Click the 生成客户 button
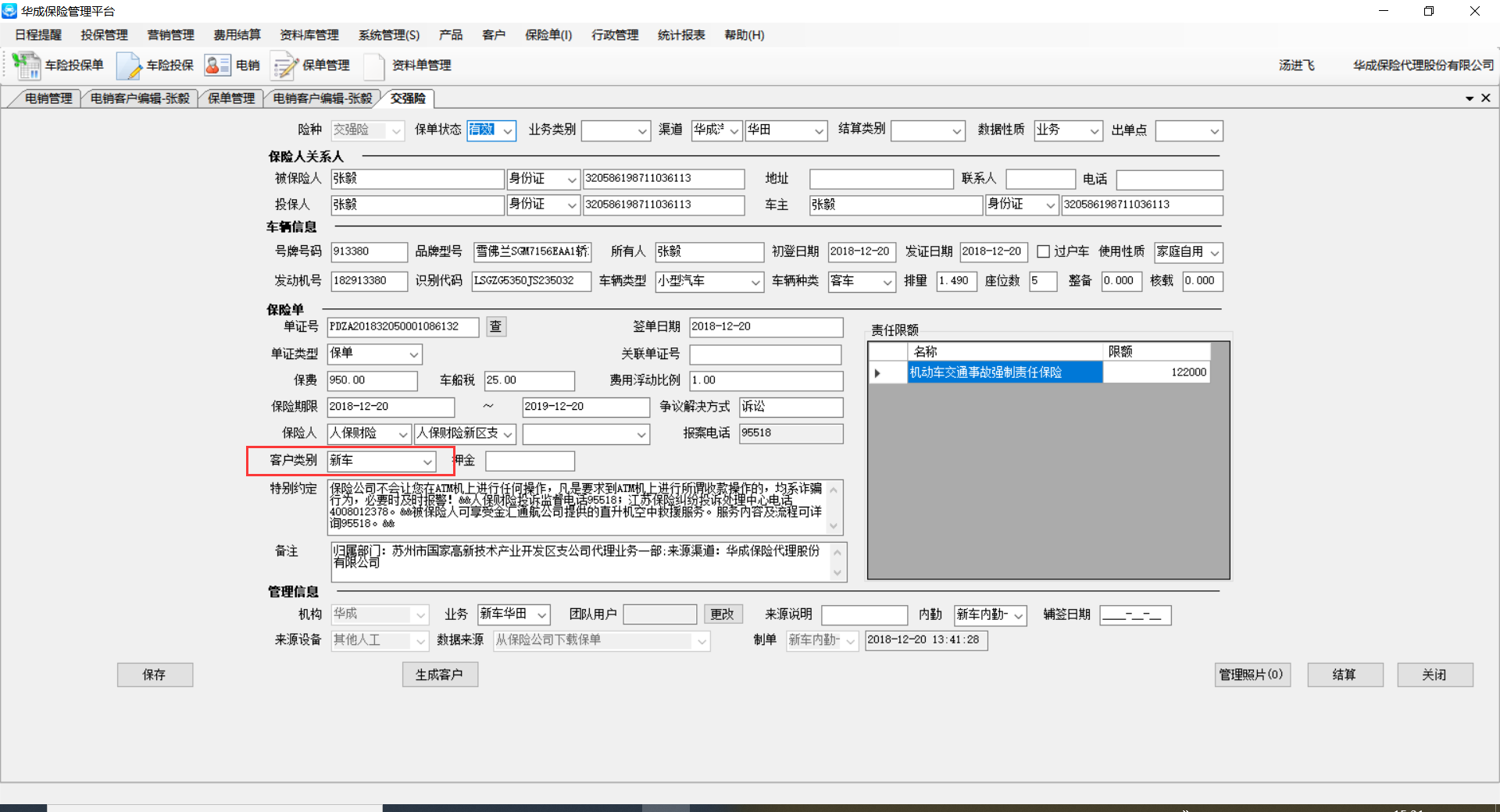This screenshot has height=812, width=1500. [439, 675]
